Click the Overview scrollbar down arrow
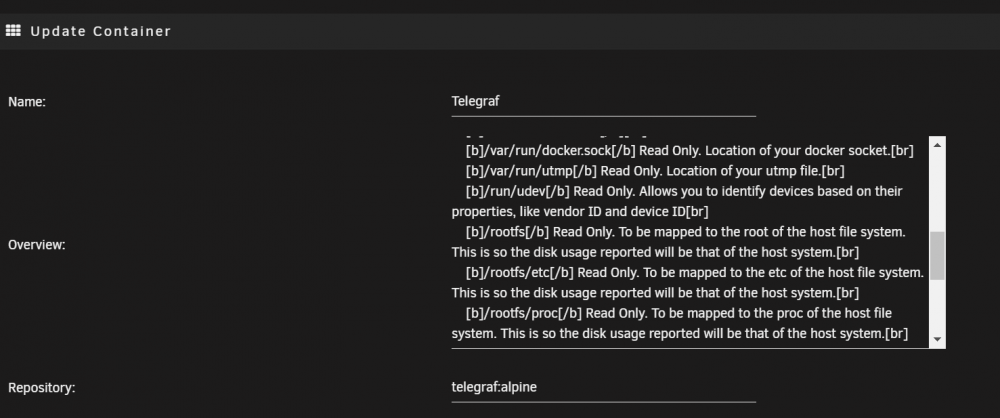The height and width of the screenshot is (418, 1000). tap(937, 340)
